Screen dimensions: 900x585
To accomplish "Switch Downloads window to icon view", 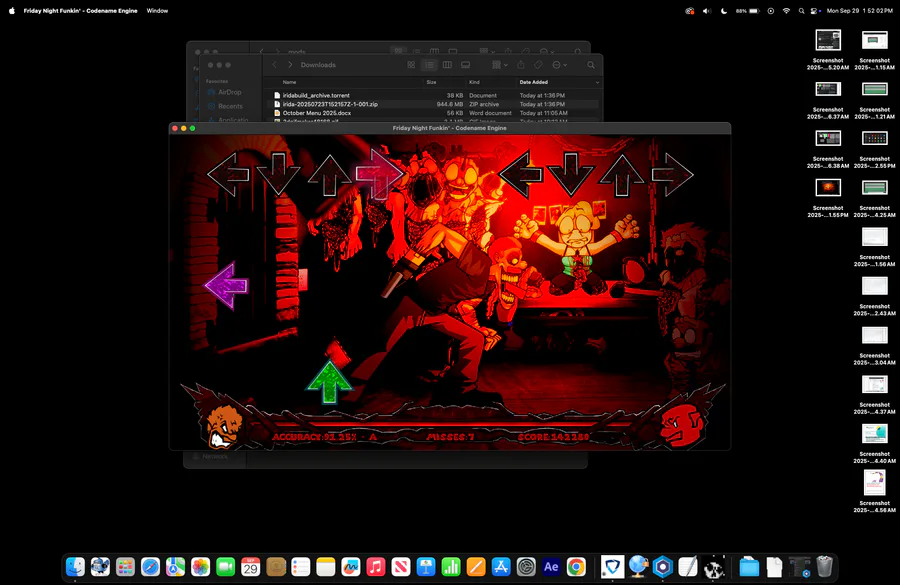I will [x=411, y=65].
